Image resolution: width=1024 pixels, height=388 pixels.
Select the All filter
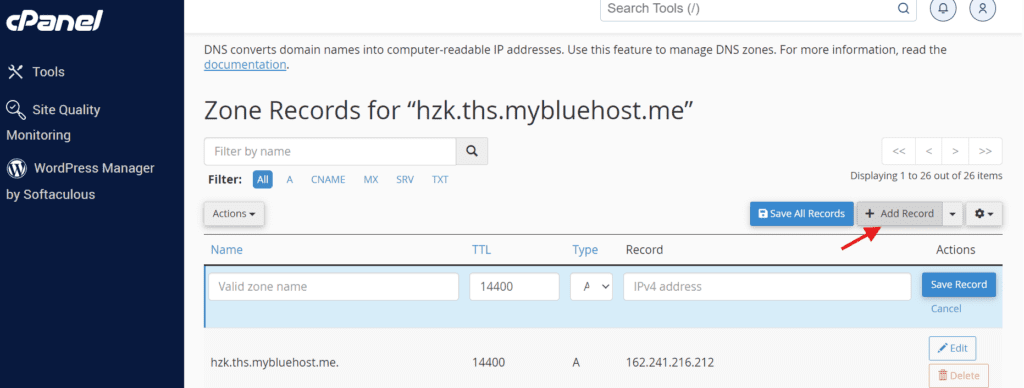263,180
